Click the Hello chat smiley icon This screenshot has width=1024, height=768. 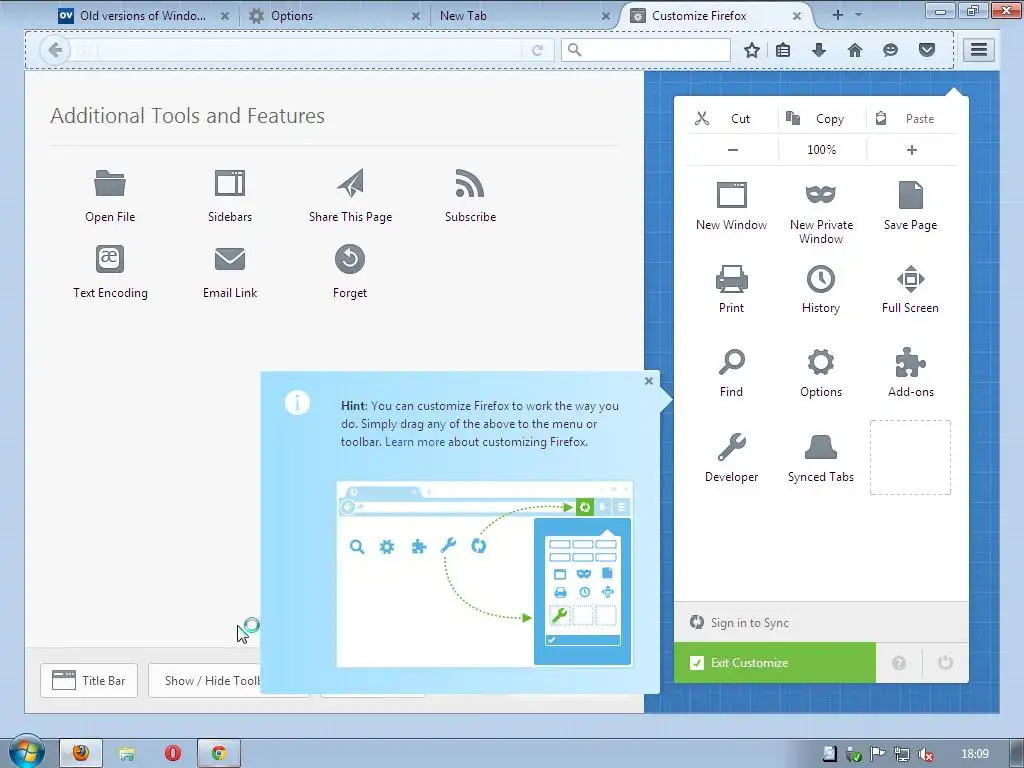(x=890, y=50)
